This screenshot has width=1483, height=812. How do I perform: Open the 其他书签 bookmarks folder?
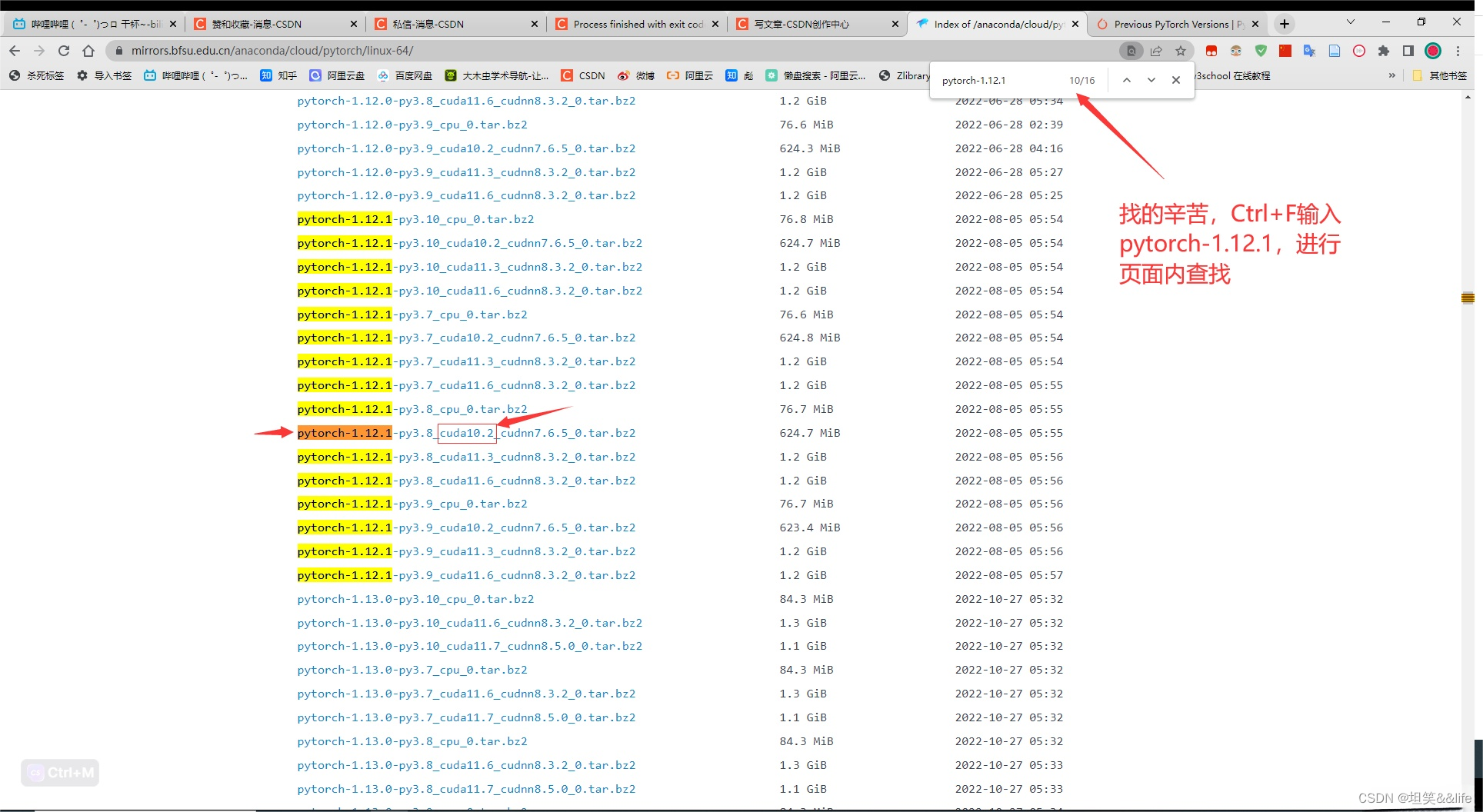coord(1440,75)
